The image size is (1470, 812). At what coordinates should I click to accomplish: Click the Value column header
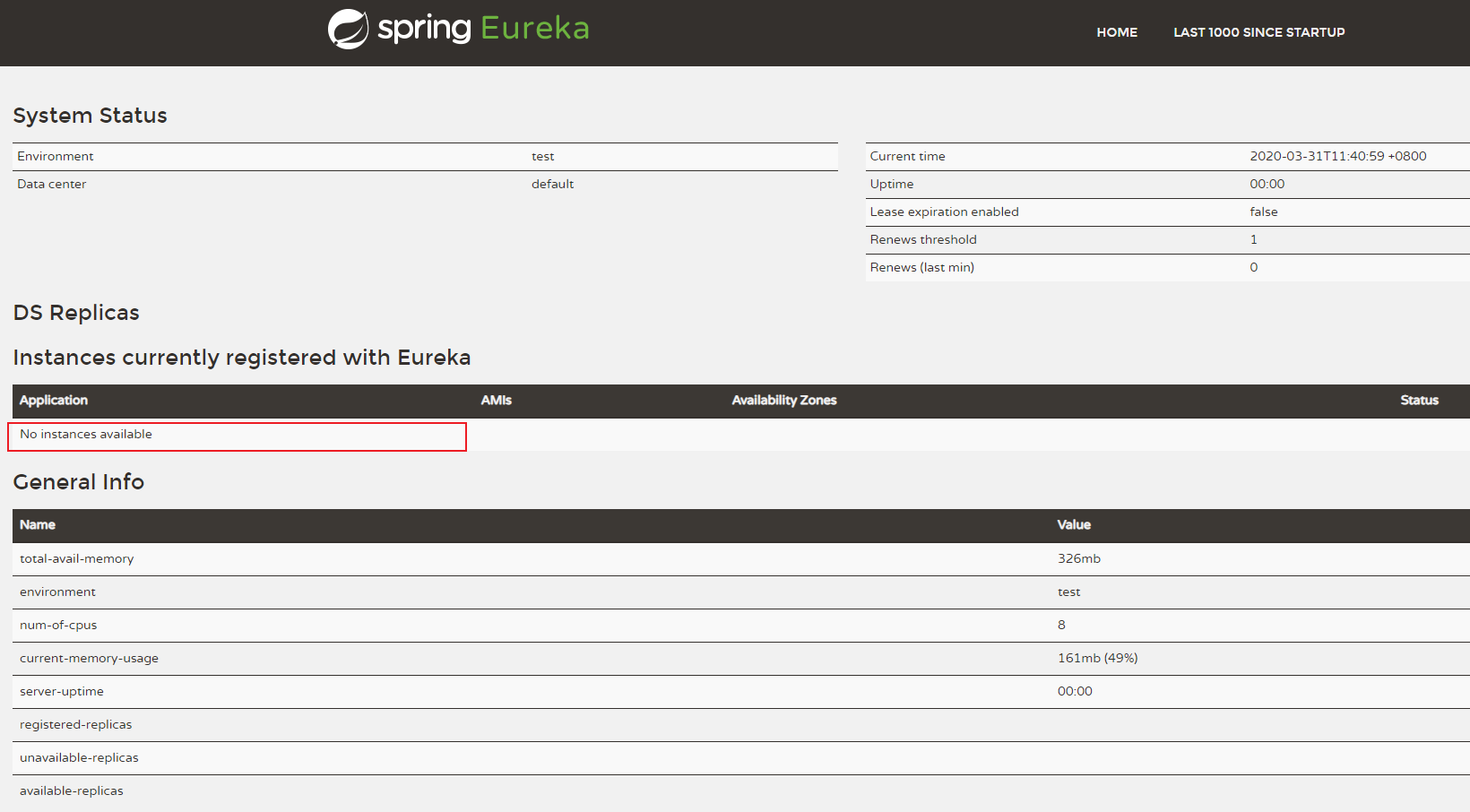point(1074,525)
